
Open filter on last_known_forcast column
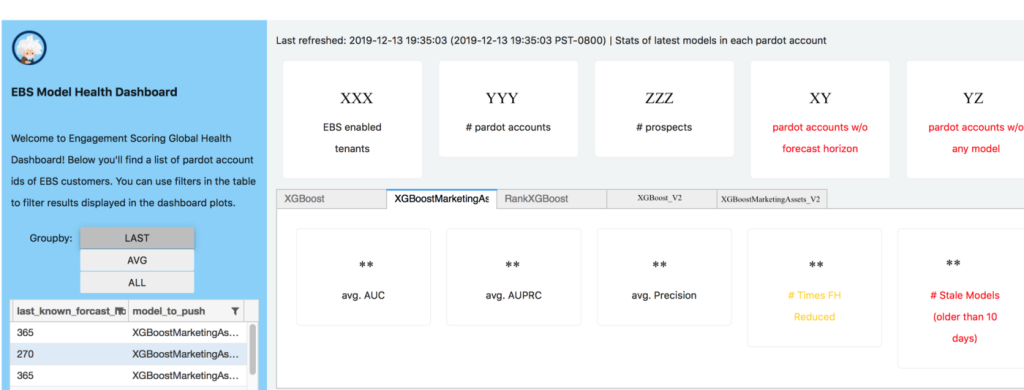pos(120,311)
